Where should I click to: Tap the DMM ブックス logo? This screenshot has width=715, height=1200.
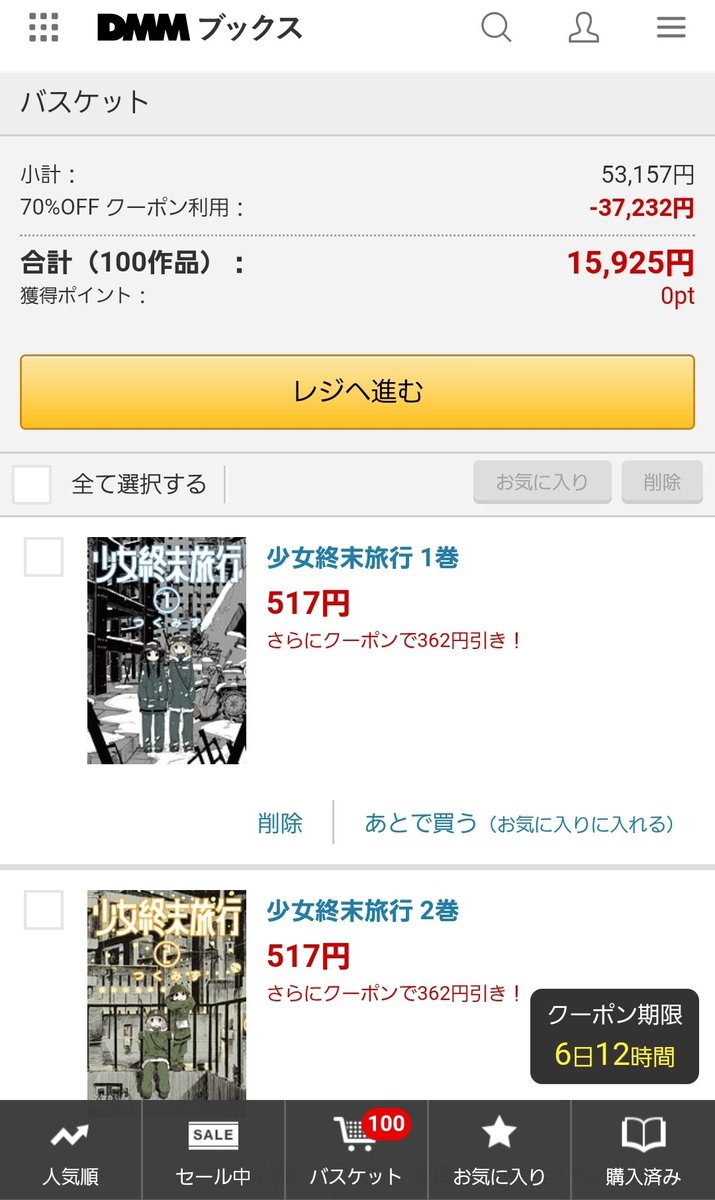click(199, 28)
